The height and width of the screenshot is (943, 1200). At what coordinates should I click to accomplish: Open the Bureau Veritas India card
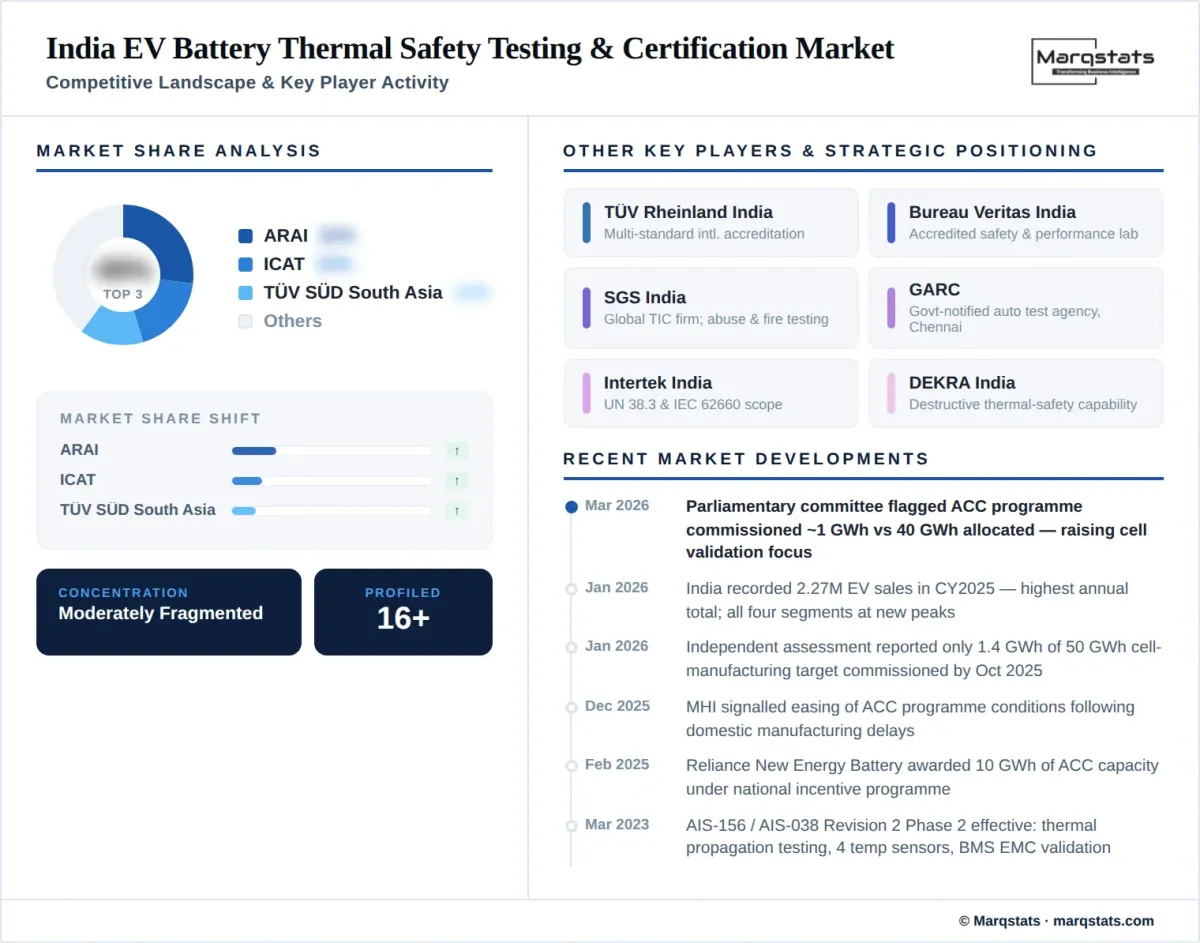click(1016, 222)
